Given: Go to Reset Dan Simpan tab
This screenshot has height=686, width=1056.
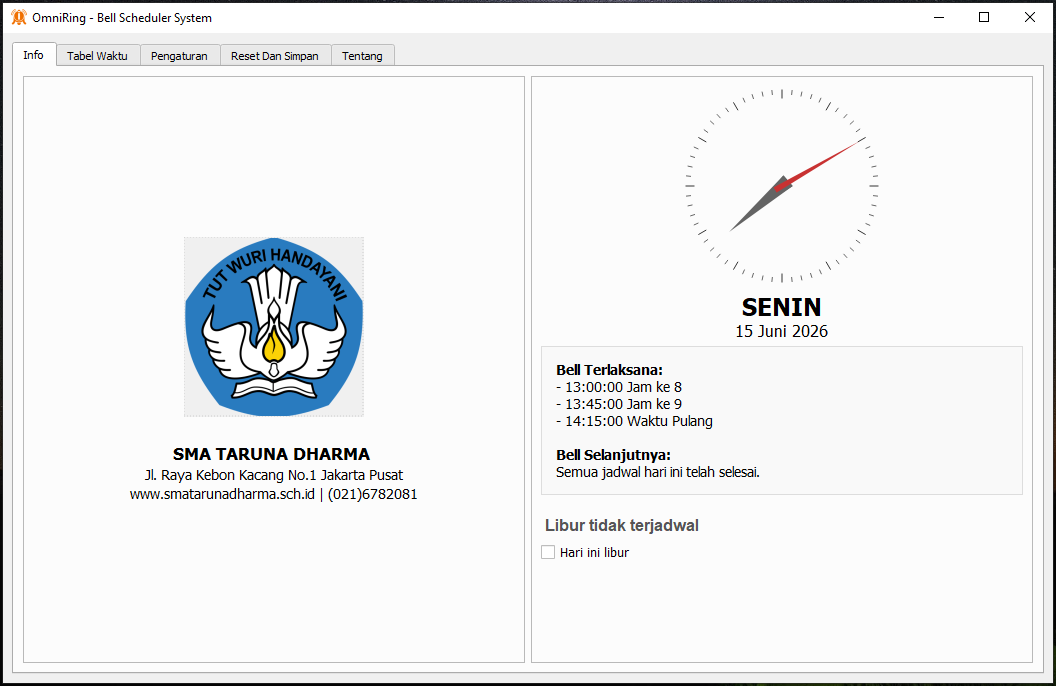Looking at the screenshot, I should pos(275,56).
